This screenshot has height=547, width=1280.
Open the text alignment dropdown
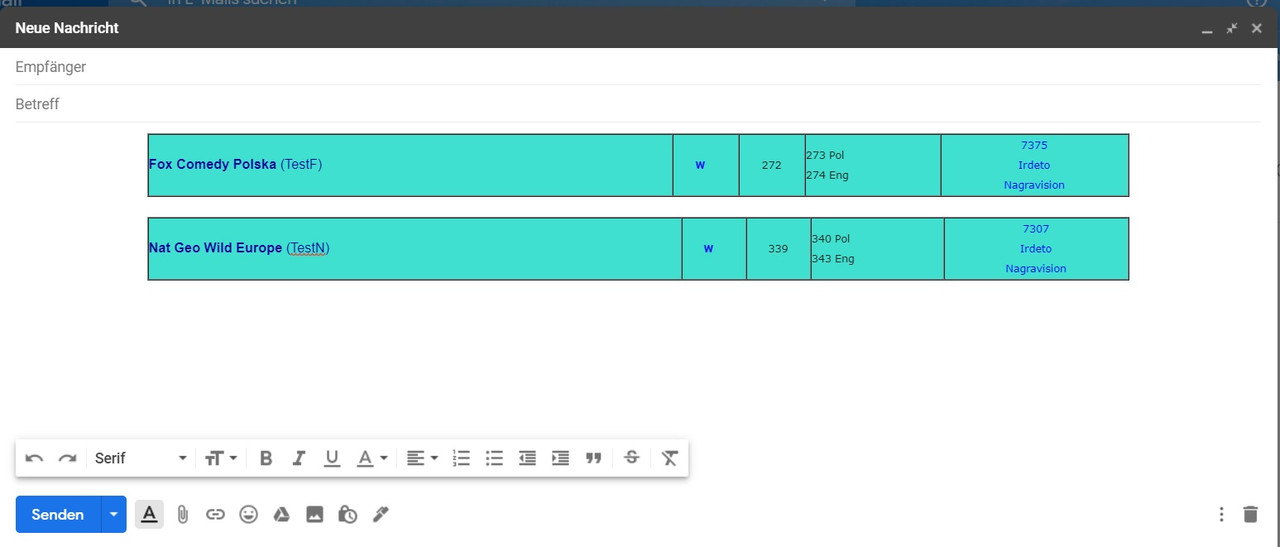tap(423, 458)
